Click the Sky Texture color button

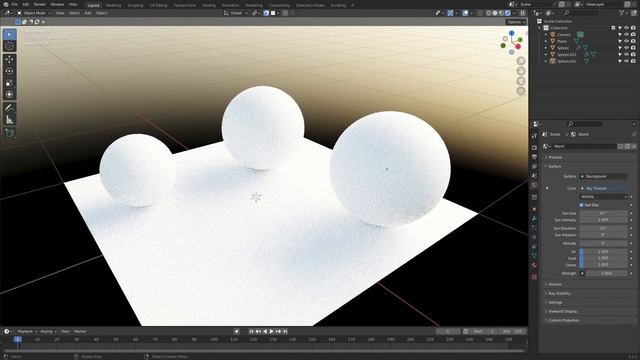tap(603, 189)
